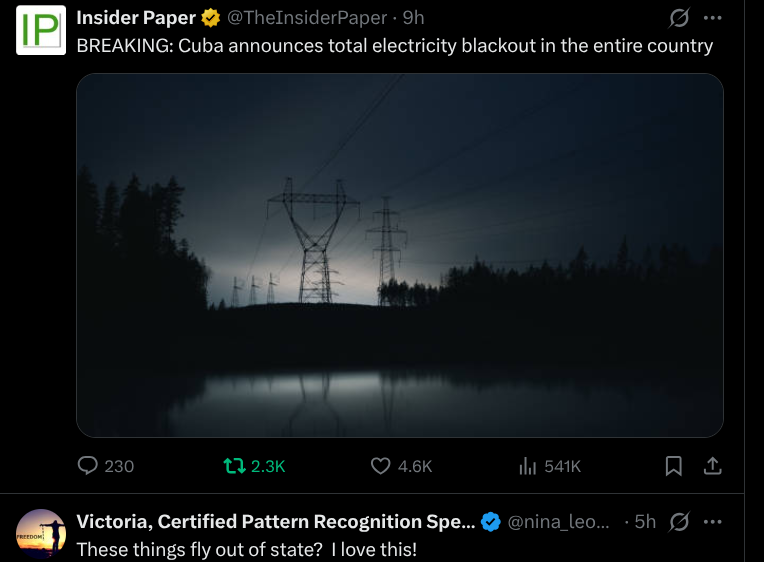The image size is (764, 562).
Task: Undo the repost showing 2.3K
Action: (x=235, y=466)
